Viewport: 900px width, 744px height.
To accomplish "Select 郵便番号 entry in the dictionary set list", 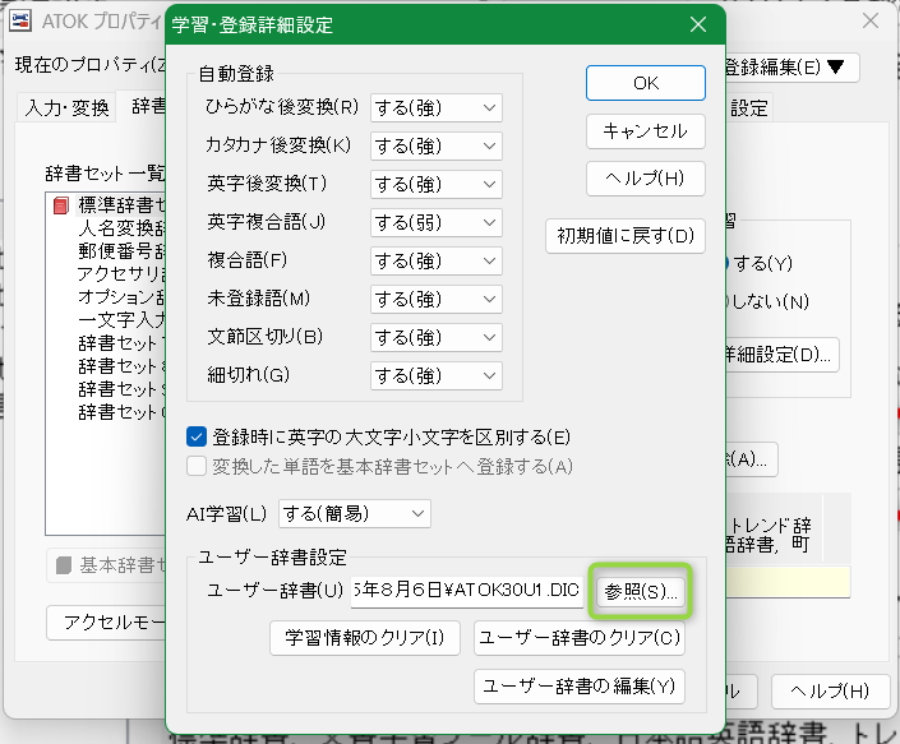I will (122, 251).
